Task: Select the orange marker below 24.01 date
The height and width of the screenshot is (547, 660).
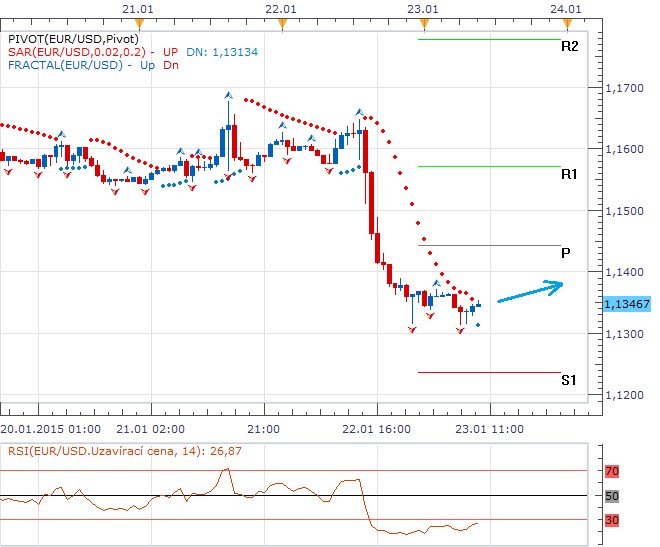Action: 567,22
